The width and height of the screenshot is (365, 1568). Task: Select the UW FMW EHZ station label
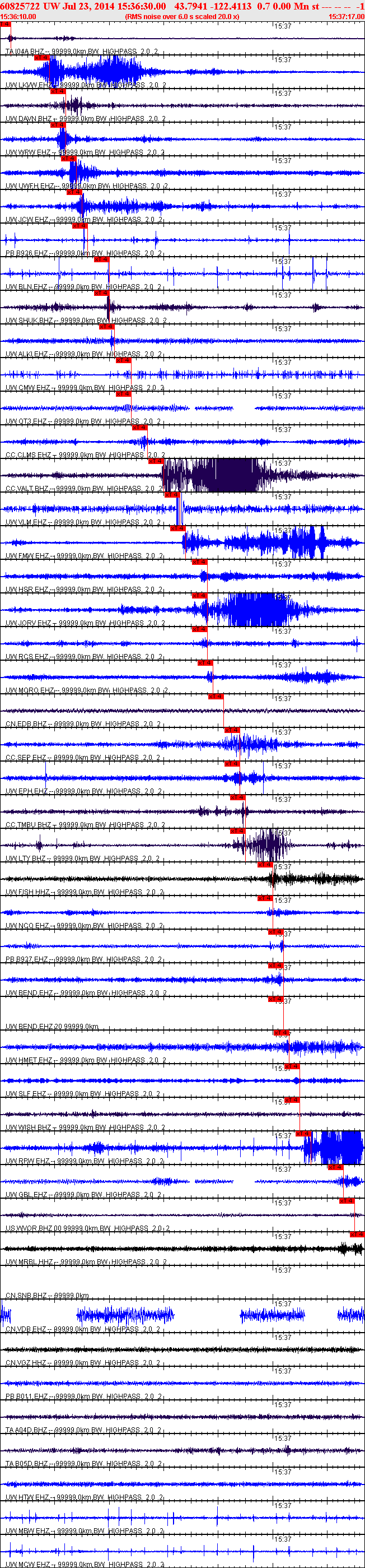(x=85, y=556)
